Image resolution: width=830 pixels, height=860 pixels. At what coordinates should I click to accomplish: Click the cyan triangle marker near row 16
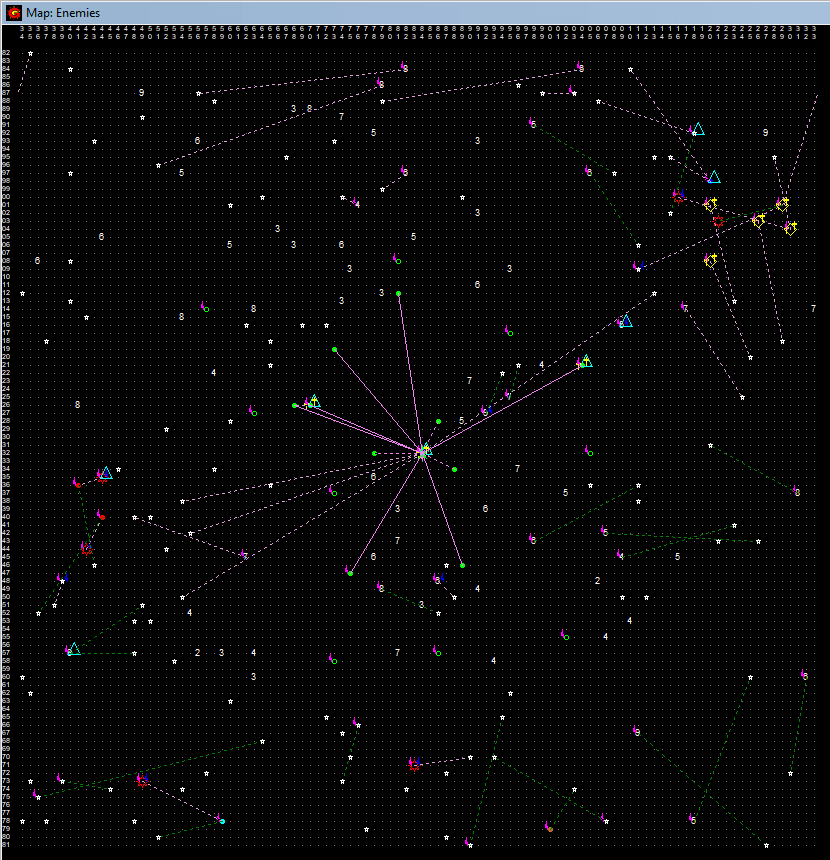626,321
